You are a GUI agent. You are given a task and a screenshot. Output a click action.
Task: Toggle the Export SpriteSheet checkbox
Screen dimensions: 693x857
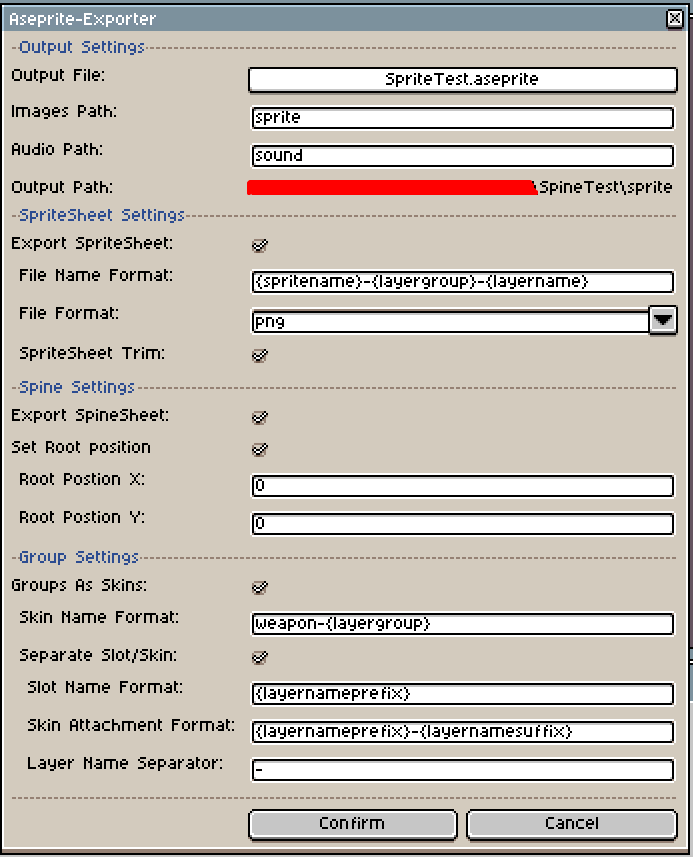pyautogui.click(x=260, y=245)
